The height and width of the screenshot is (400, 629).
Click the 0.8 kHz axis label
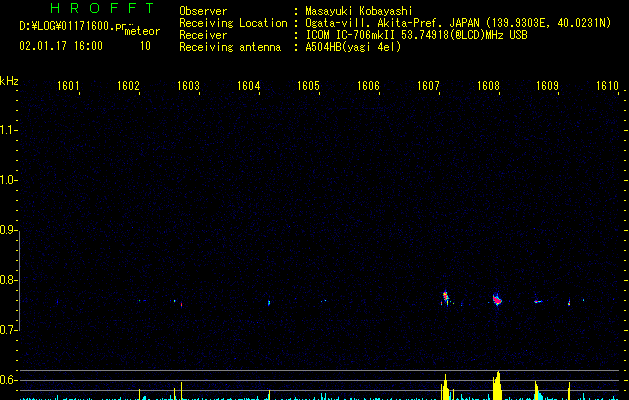[7, 280]
